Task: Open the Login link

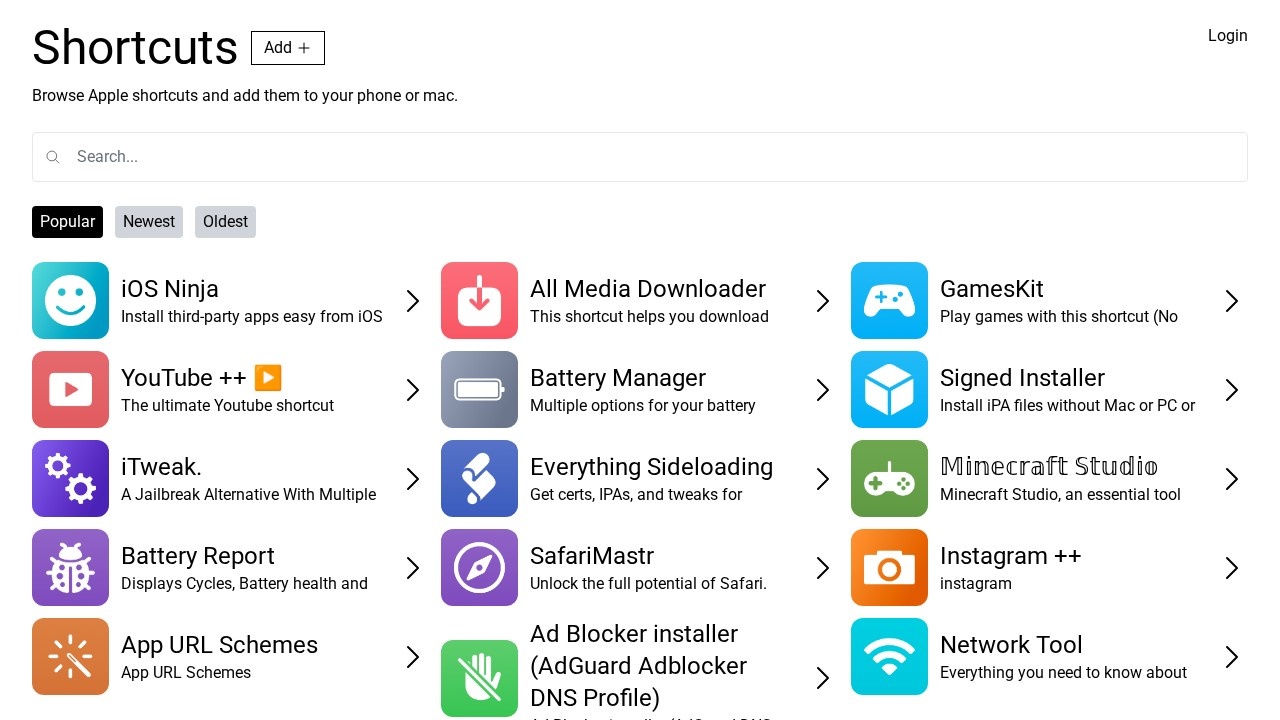Action: (x=1228, y=35)
